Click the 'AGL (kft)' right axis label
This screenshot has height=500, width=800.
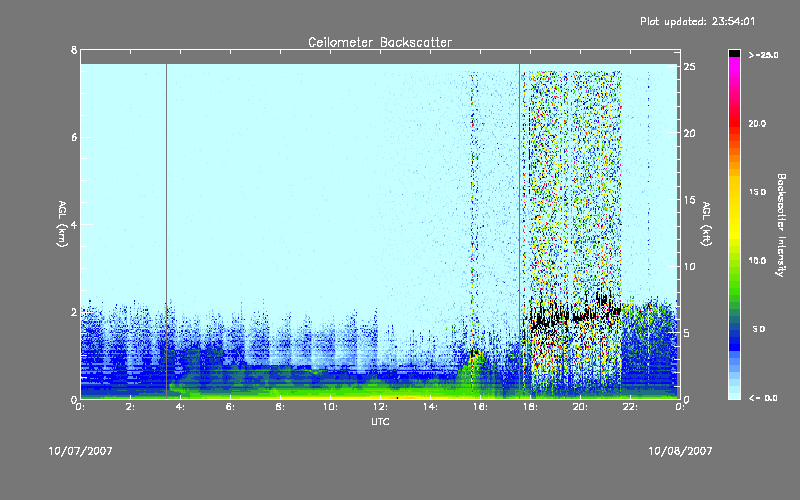pos(706,224)
